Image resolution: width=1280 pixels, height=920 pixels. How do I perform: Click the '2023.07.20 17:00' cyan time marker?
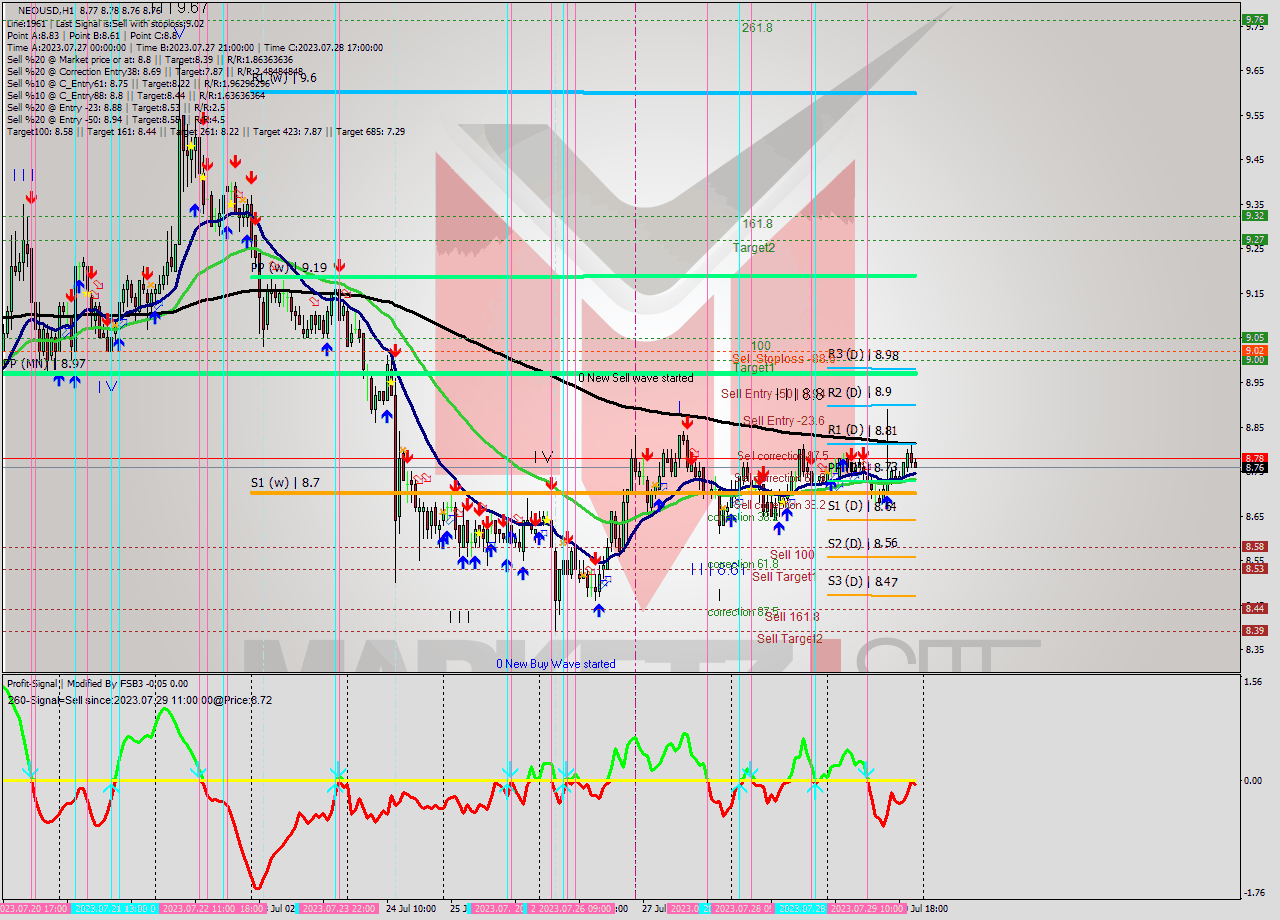[x=35, y=909]
